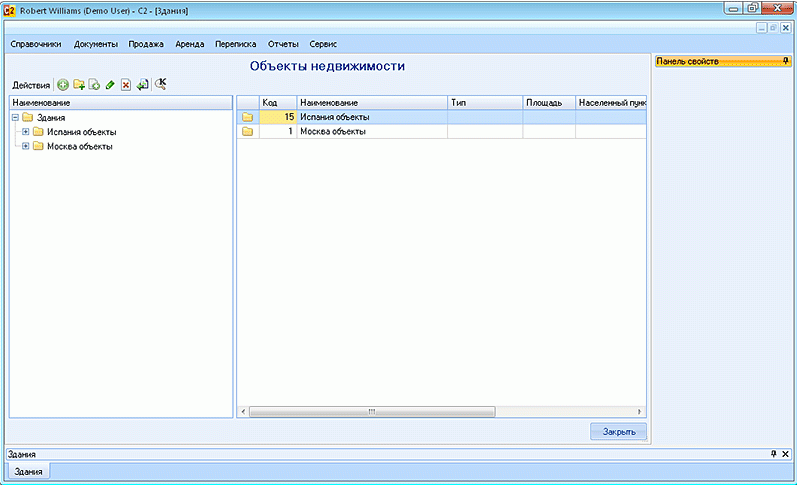This screenshot has width=797, height=485.
Task: Open the Отчеты menu
Action: pos(283,44)
